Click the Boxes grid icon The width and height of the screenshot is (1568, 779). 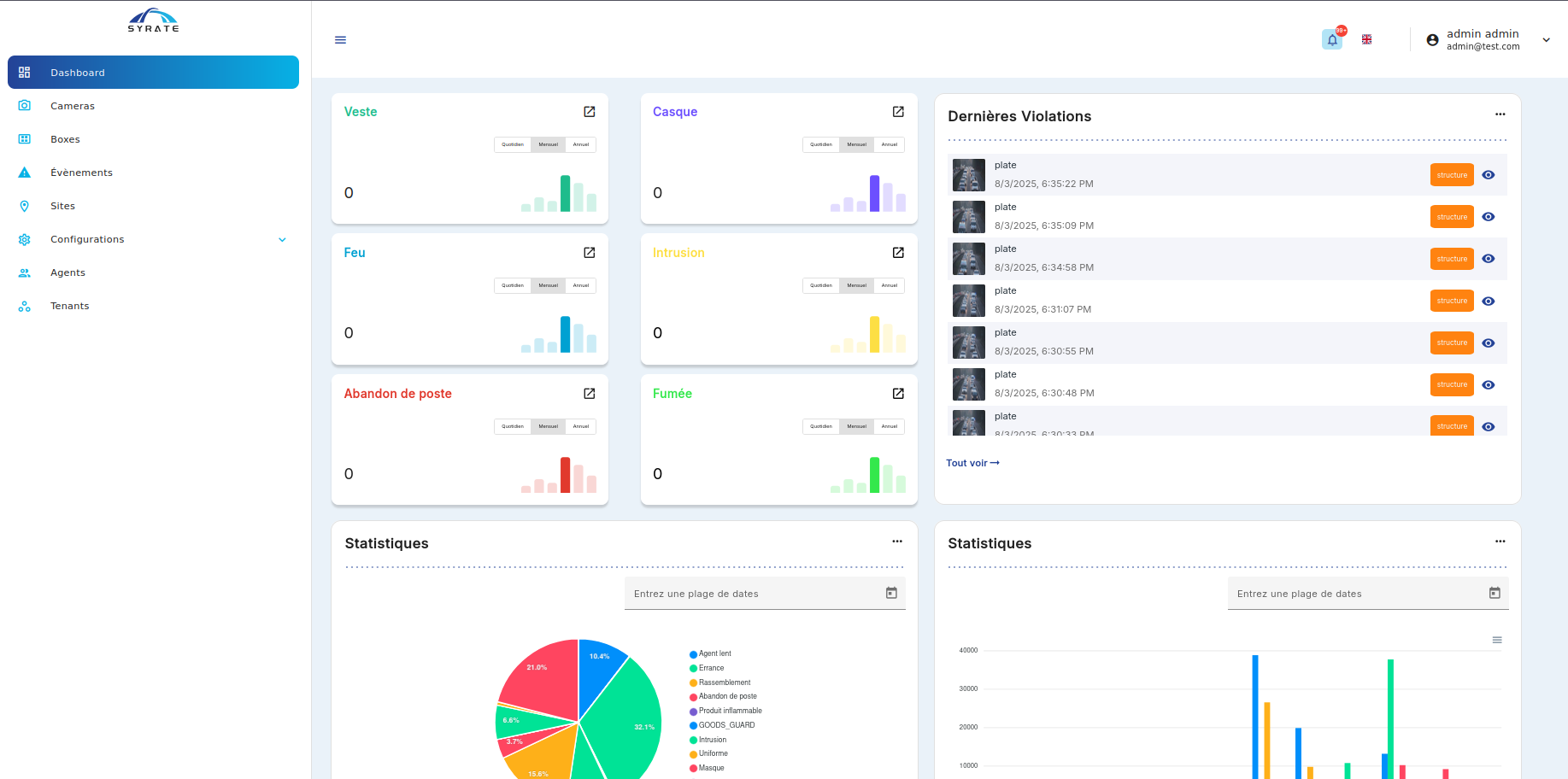point(25,139)
